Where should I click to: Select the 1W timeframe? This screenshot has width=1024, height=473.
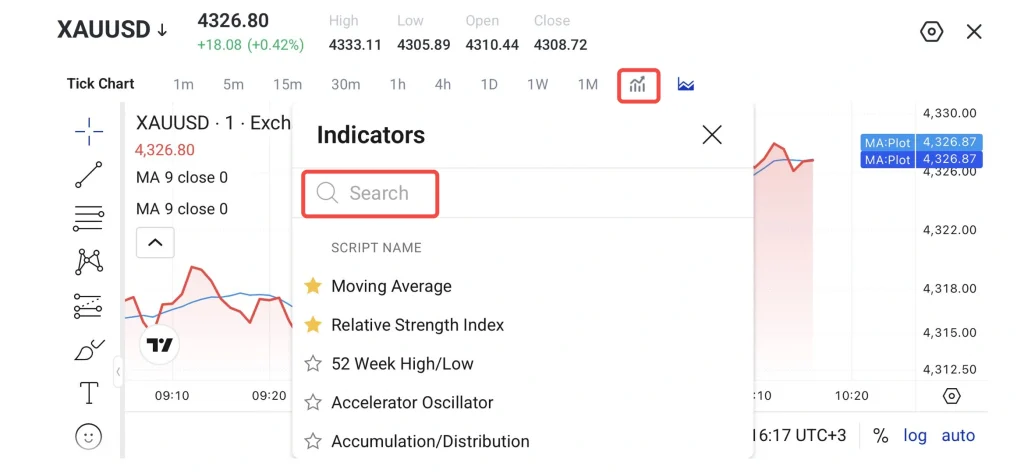point(537,84)
